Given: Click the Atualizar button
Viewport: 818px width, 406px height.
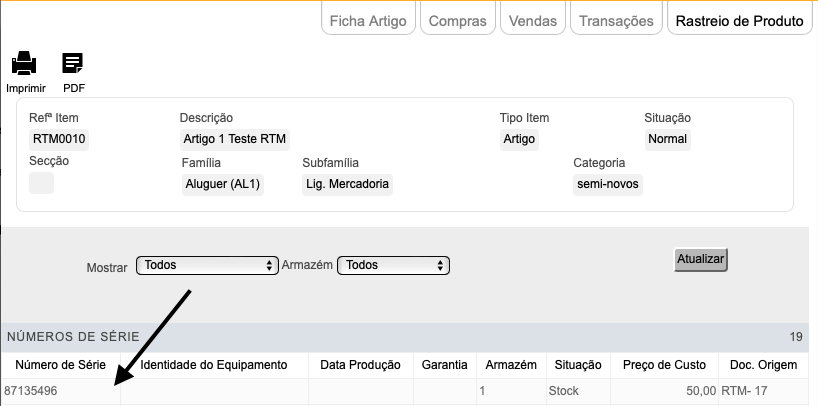Looking at the screenshot, I should pos(701,259).
